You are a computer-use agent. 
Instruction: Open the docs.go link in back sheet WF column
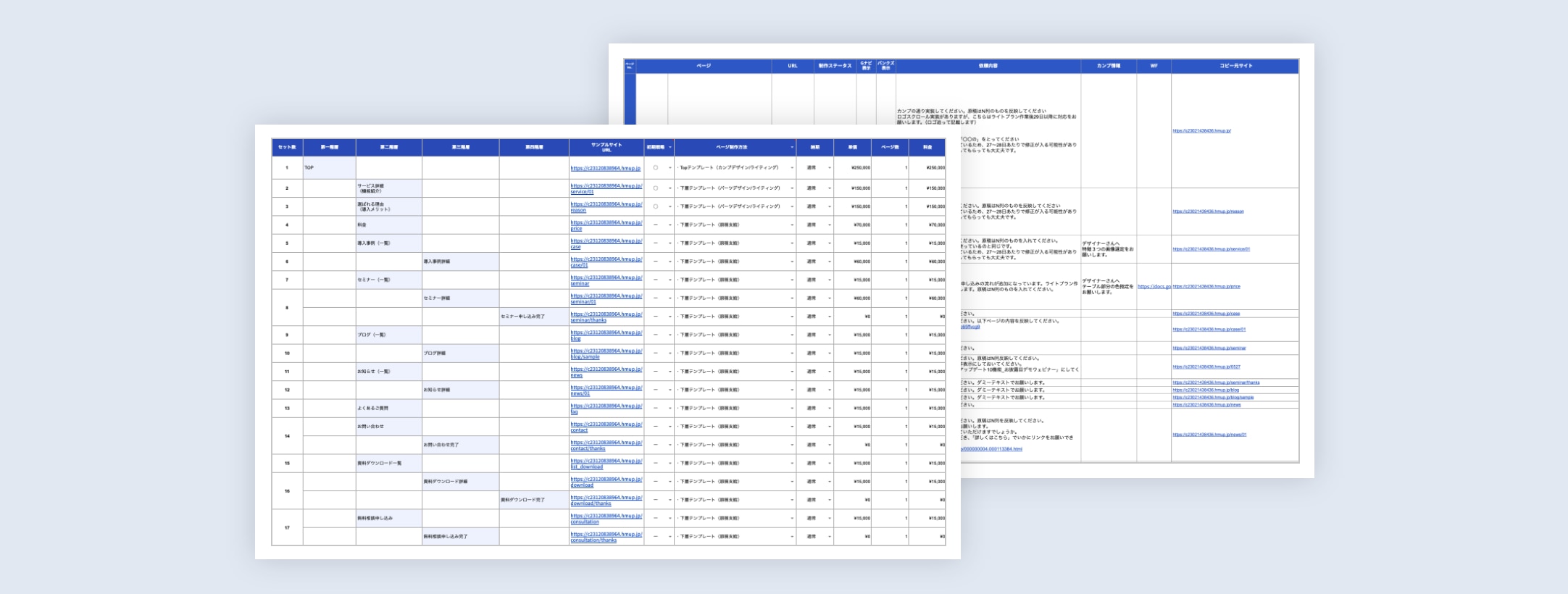1154,286
